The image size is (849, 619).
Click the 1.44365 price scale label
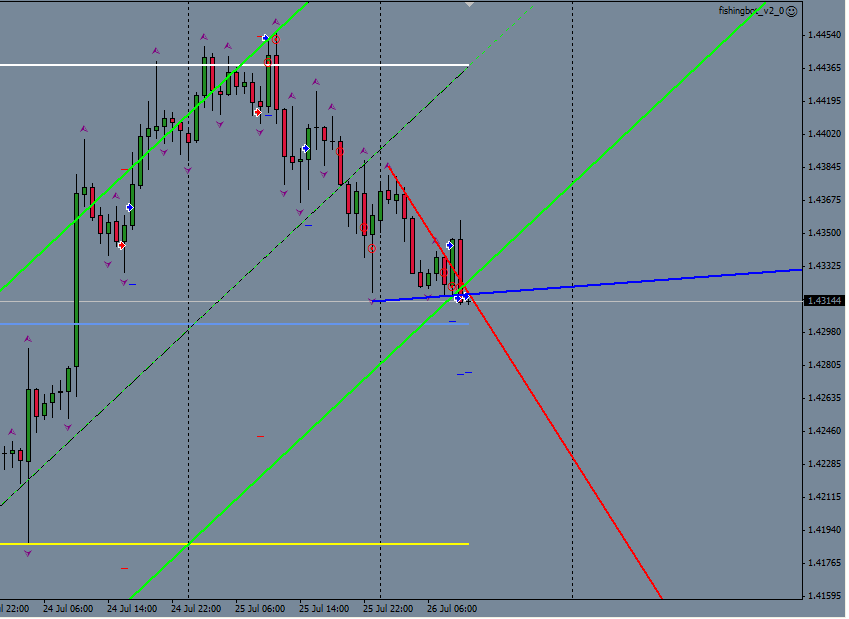[824, 68]
